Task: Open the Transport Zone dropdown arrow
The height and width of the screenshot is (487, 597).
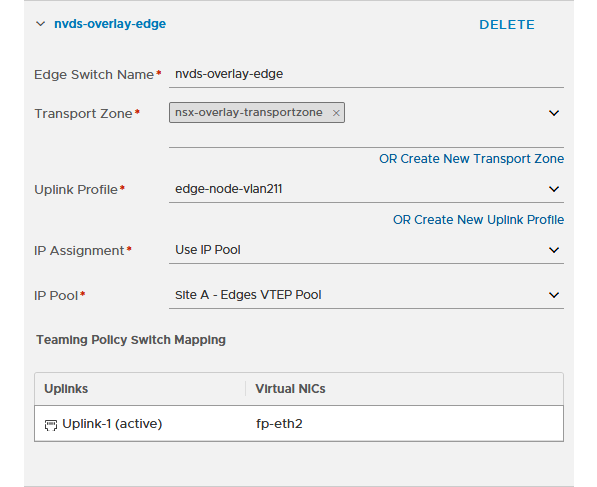Action: pos(554,113)
